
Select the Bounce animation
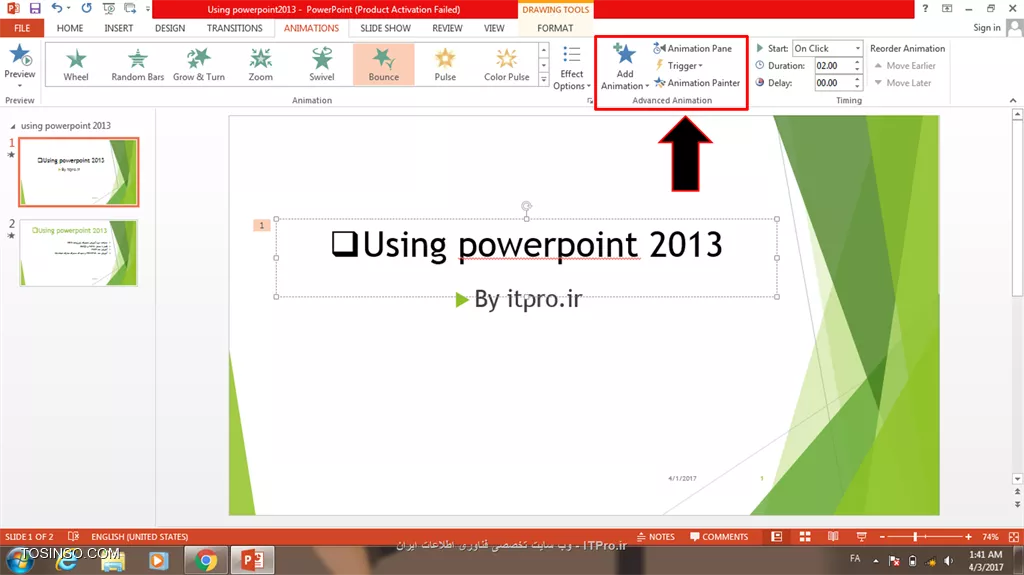(383, 65)
